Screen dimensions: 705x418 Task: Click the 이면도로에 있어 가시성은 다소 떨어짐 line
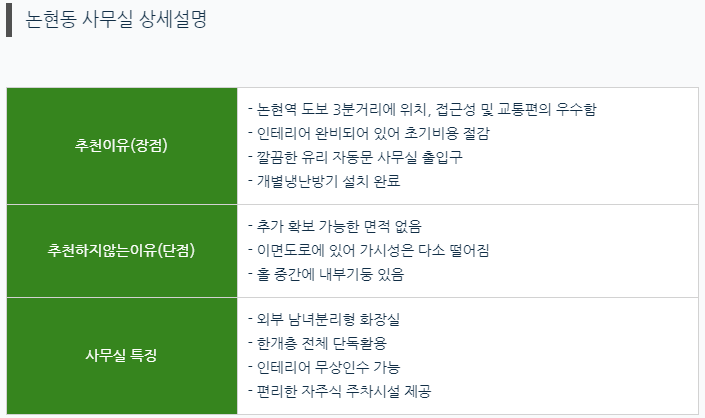369,250
